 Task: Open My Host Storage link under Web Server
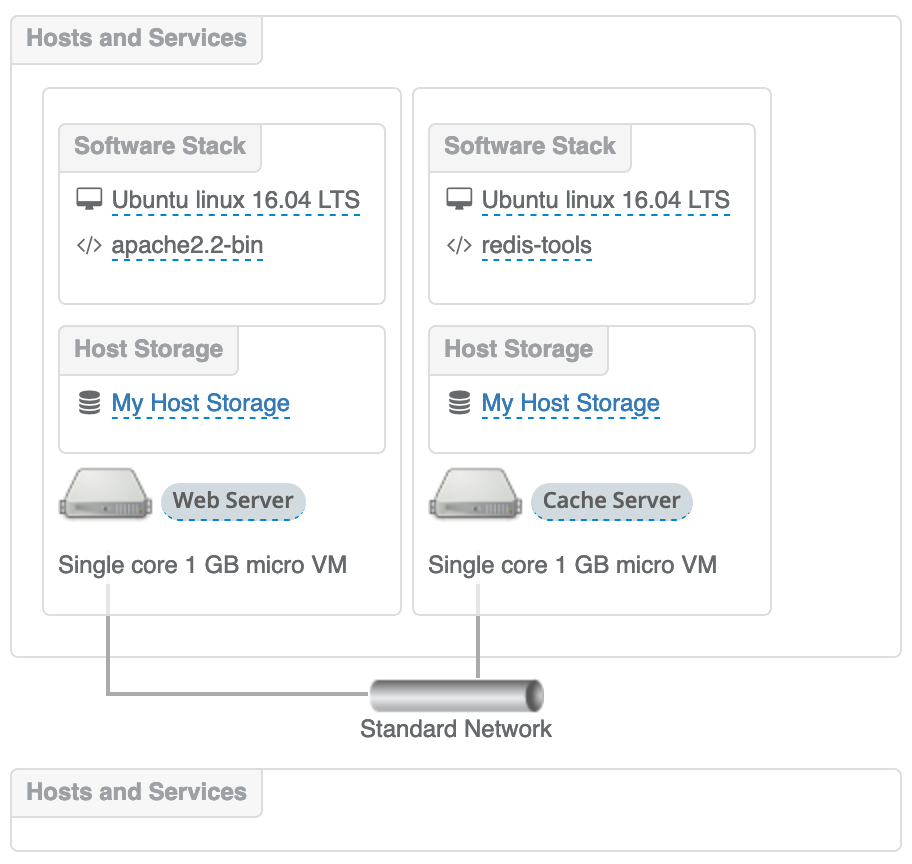click(201, 403)
